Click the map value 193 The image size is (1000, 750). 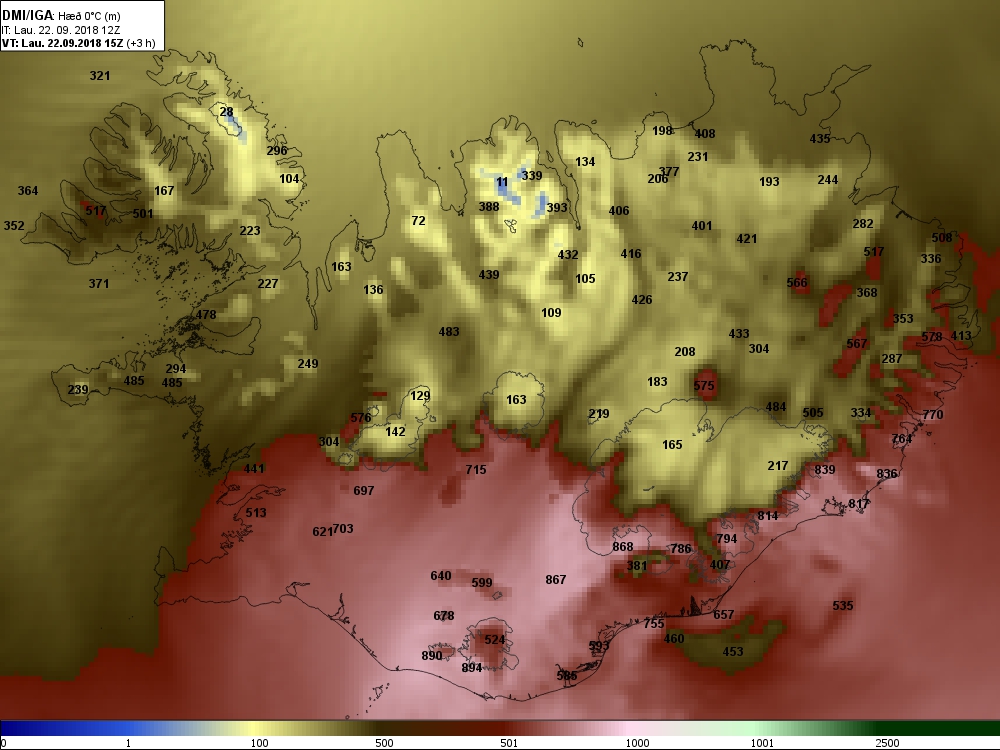pos(769,182)
